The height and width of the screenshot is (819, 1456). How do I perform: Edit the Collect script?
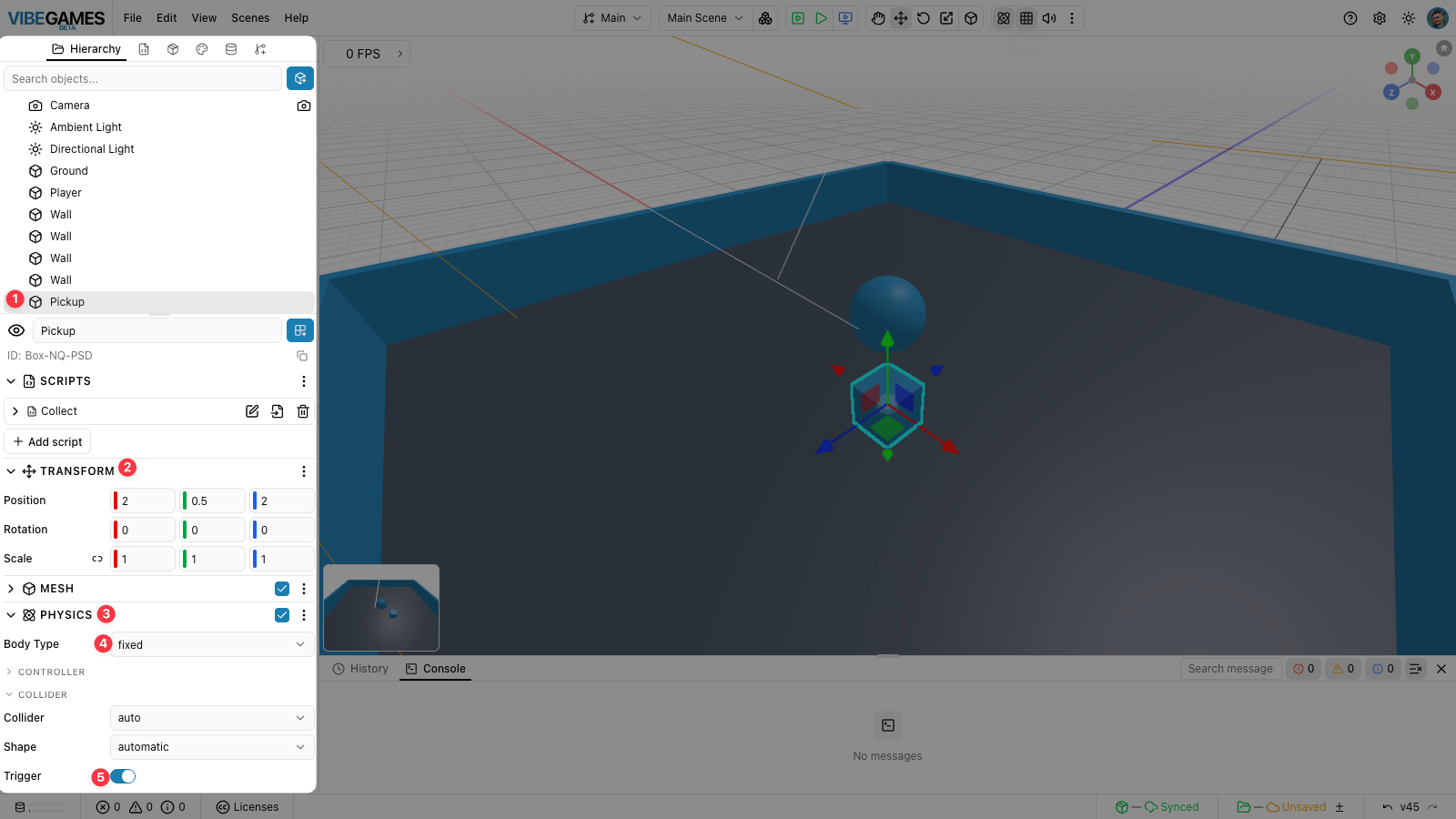[252, 411]
